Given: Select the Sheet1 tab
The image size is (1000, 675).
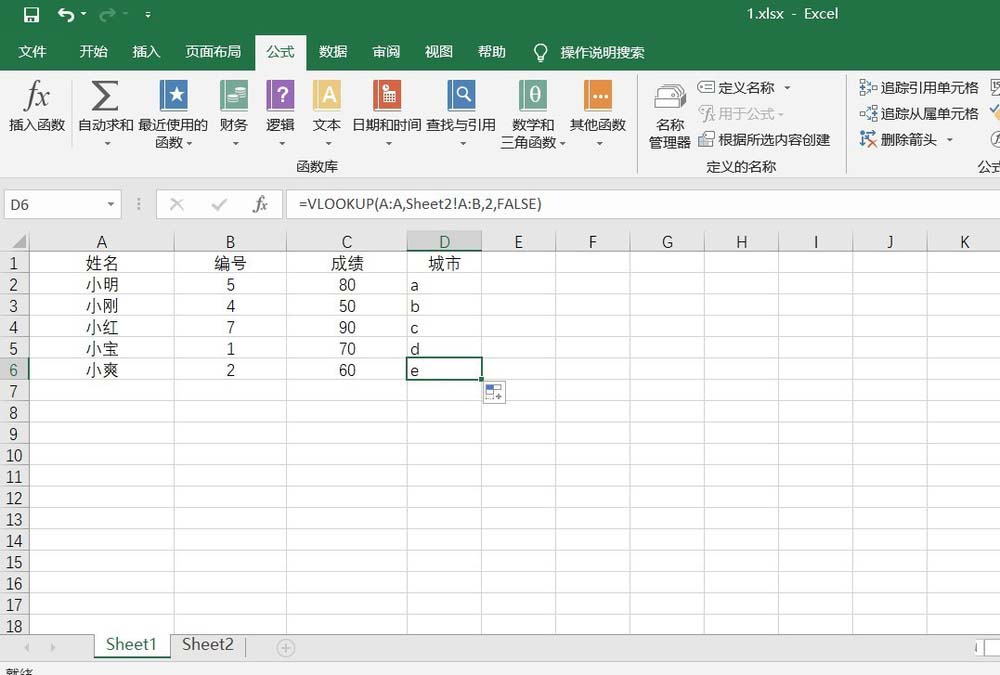Looking at the screenshot, I should 131,644.
